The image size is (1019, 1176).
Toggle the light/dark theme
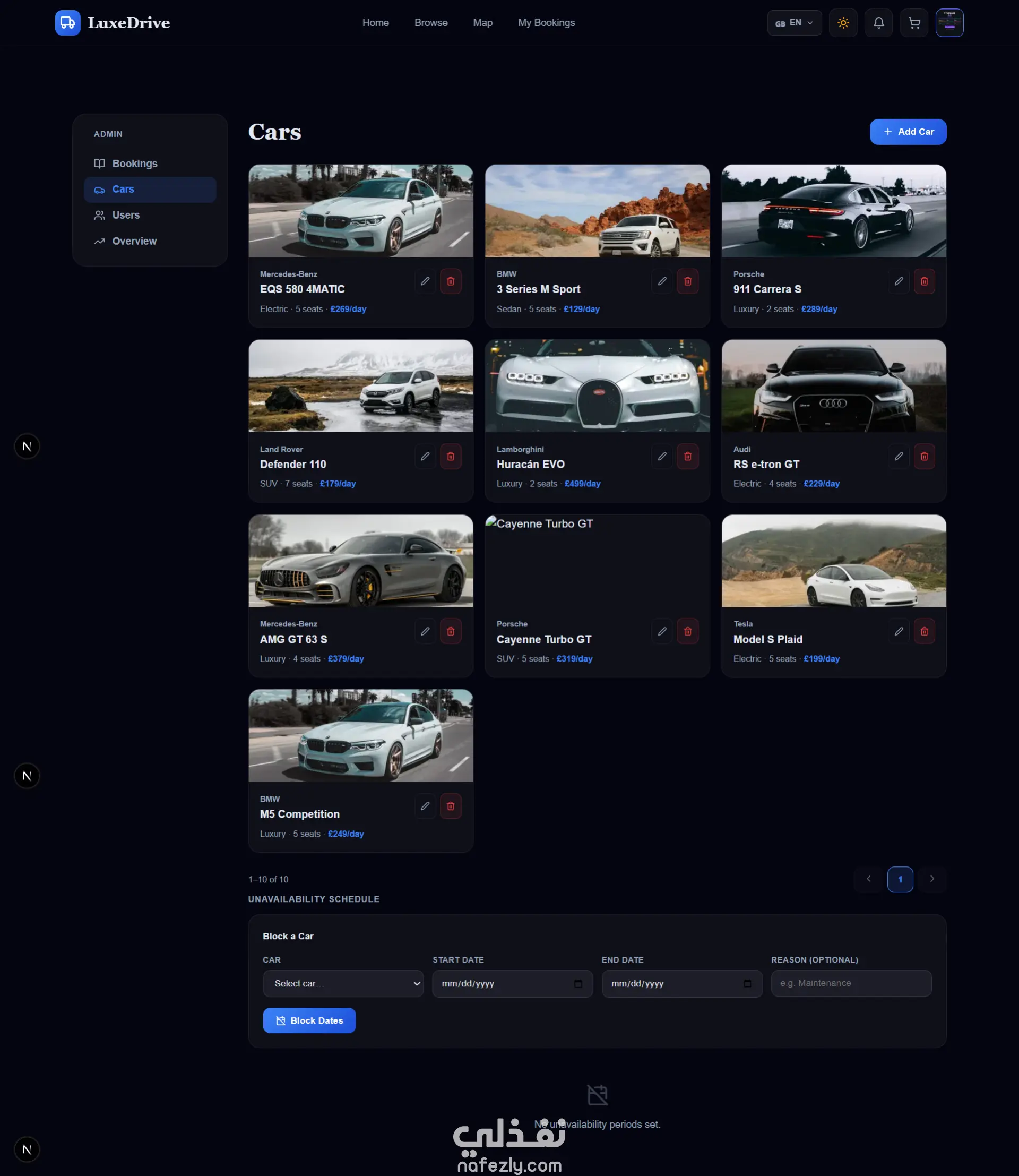click(843, 23)
